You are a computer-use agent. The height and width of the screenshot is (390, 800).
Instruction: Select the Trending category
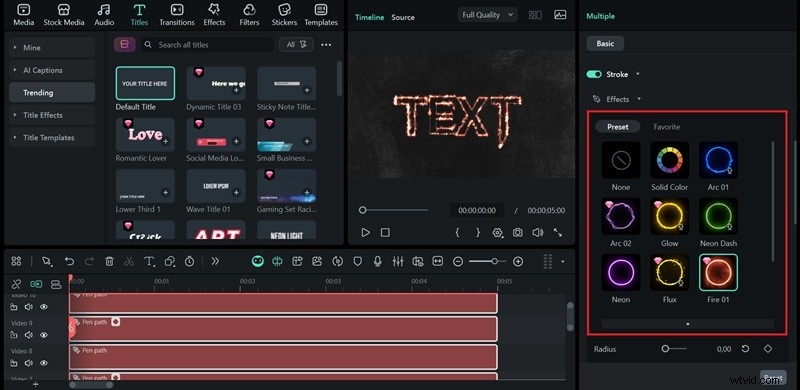pos(52,92)
